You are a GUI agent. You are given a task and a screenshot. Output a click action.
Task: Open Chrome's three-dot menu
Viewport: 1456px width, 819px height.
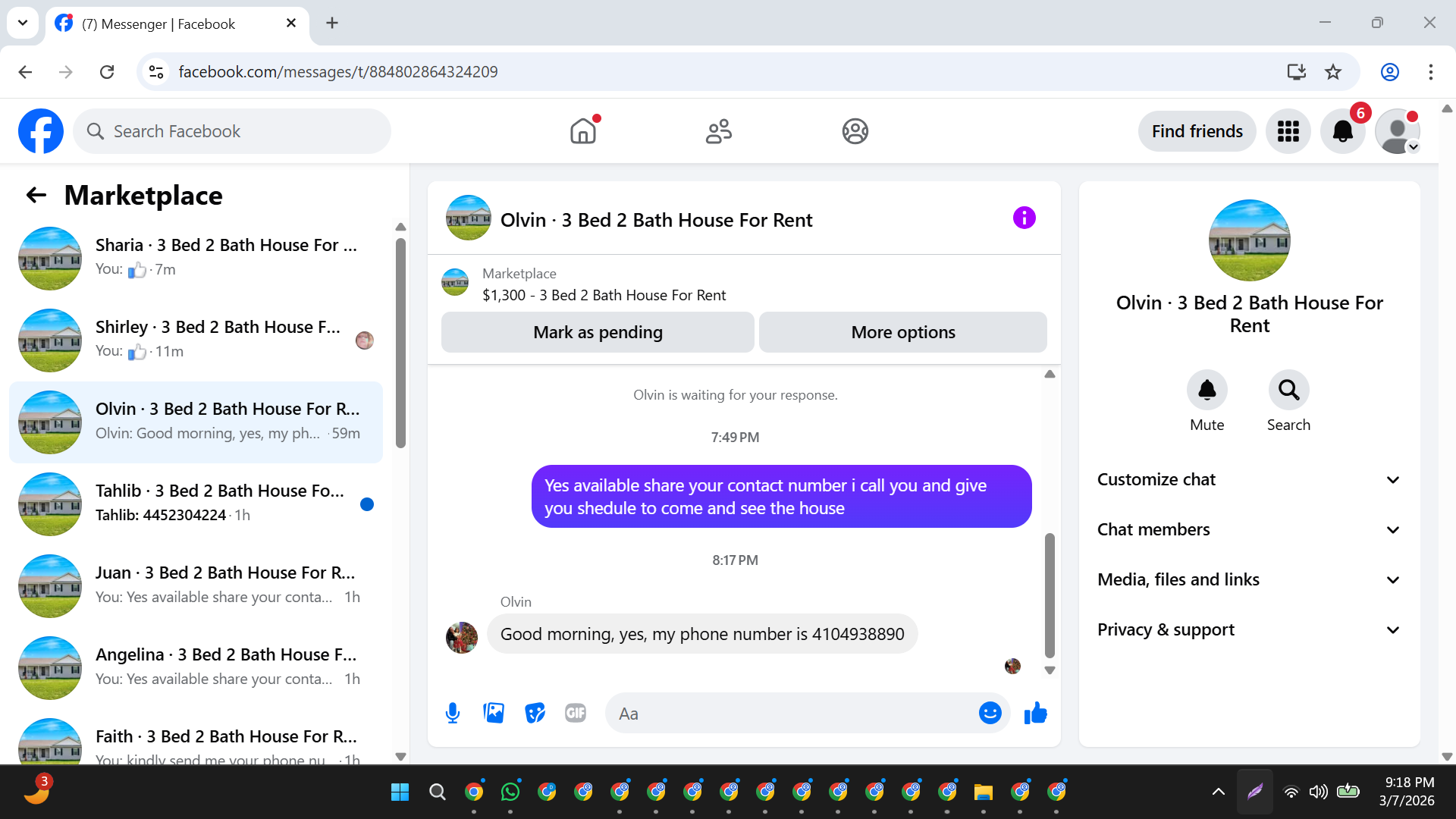pos(1431,72)
